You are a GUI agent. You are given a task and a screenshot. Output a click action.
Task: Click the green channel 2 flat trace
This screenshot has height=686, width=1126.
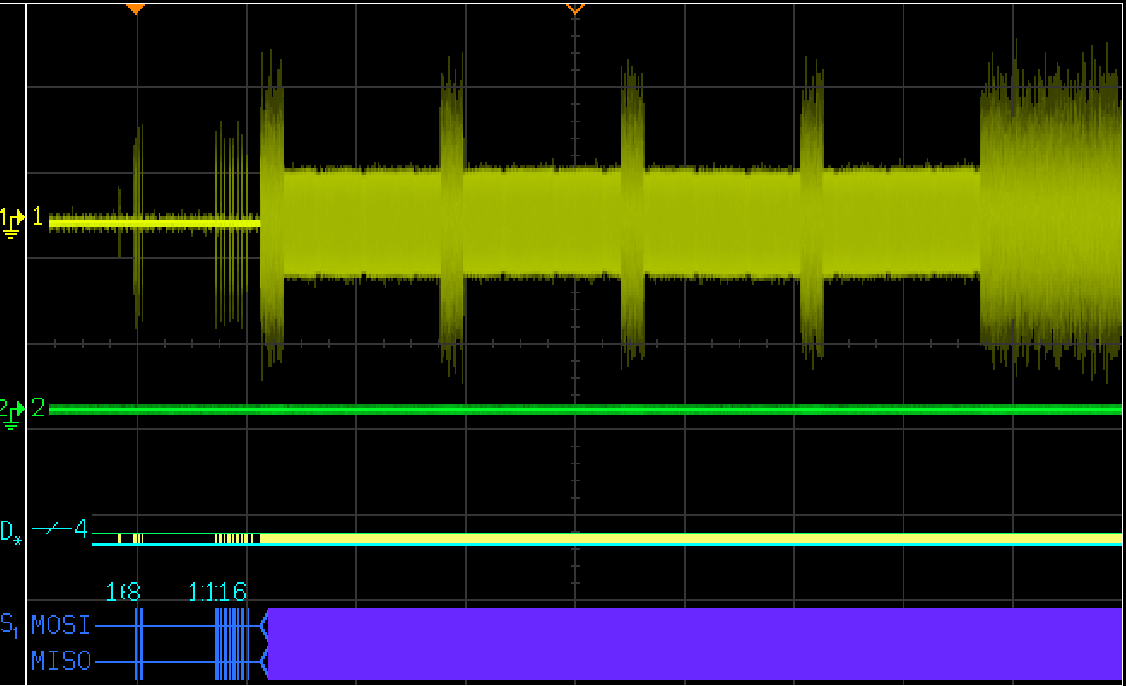click(x=585, y=409)
